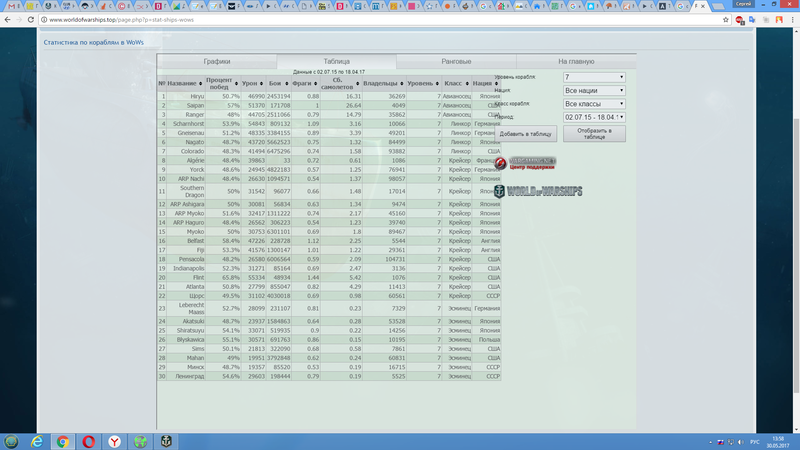Screen dimensions: 800x450
Task: Open the 'Все классы' ship class dropdown
Action: pyautogui.click(x=593, y=103)
